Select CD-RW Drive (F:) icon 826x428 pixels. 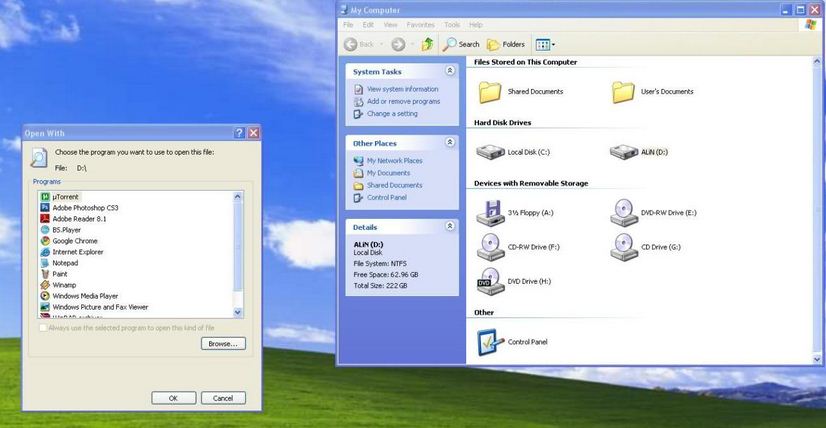pyautogui.click(x=490, y=247)
